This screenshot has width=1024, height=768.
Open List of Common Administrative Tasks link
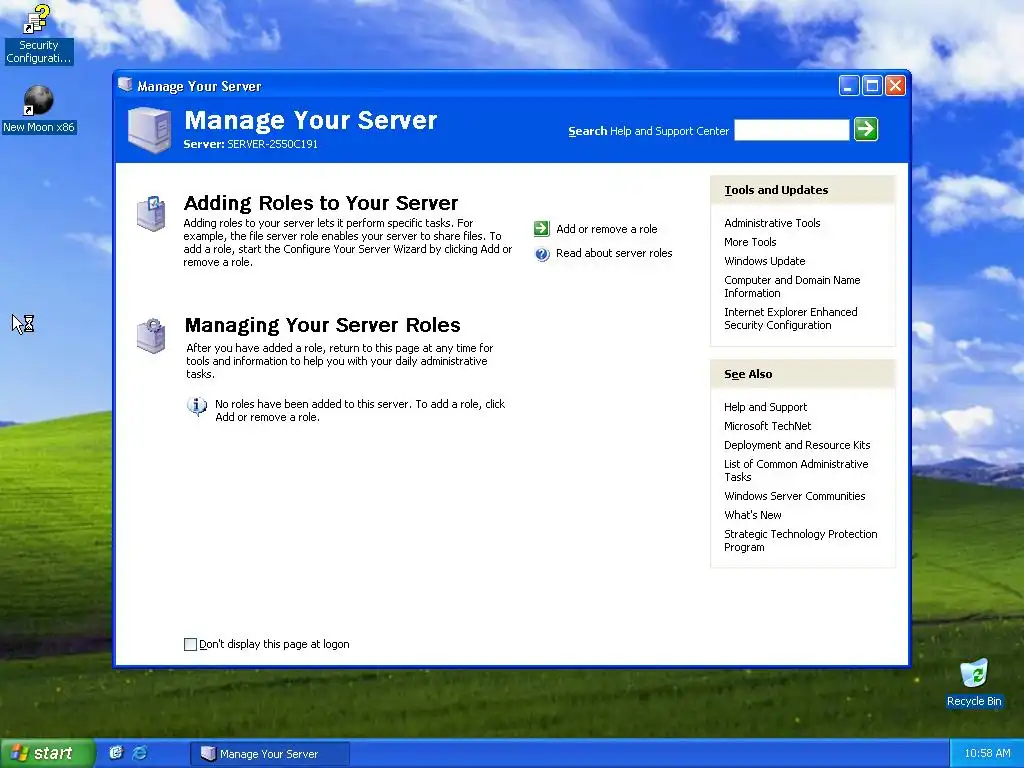795,470
